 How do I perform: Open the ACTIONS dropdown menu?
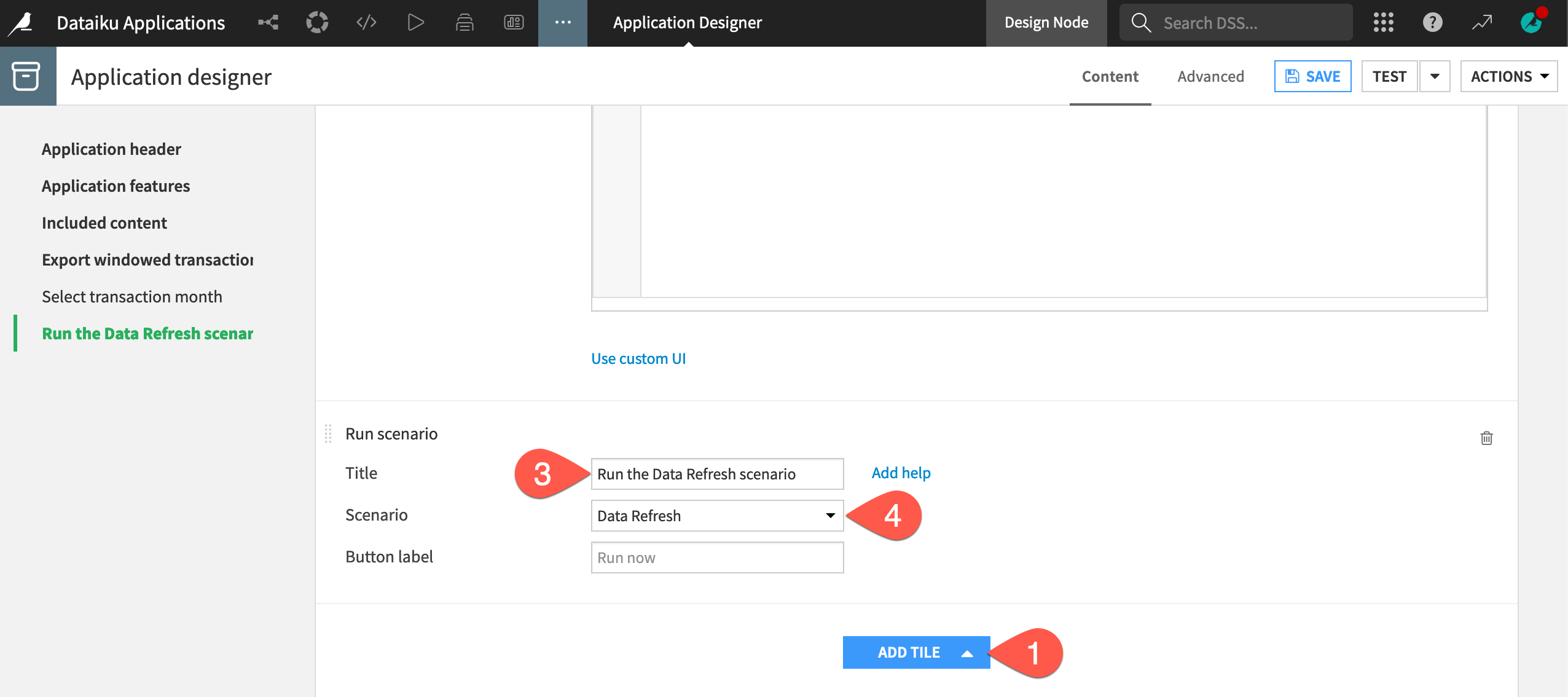[x=1508, y=76]
